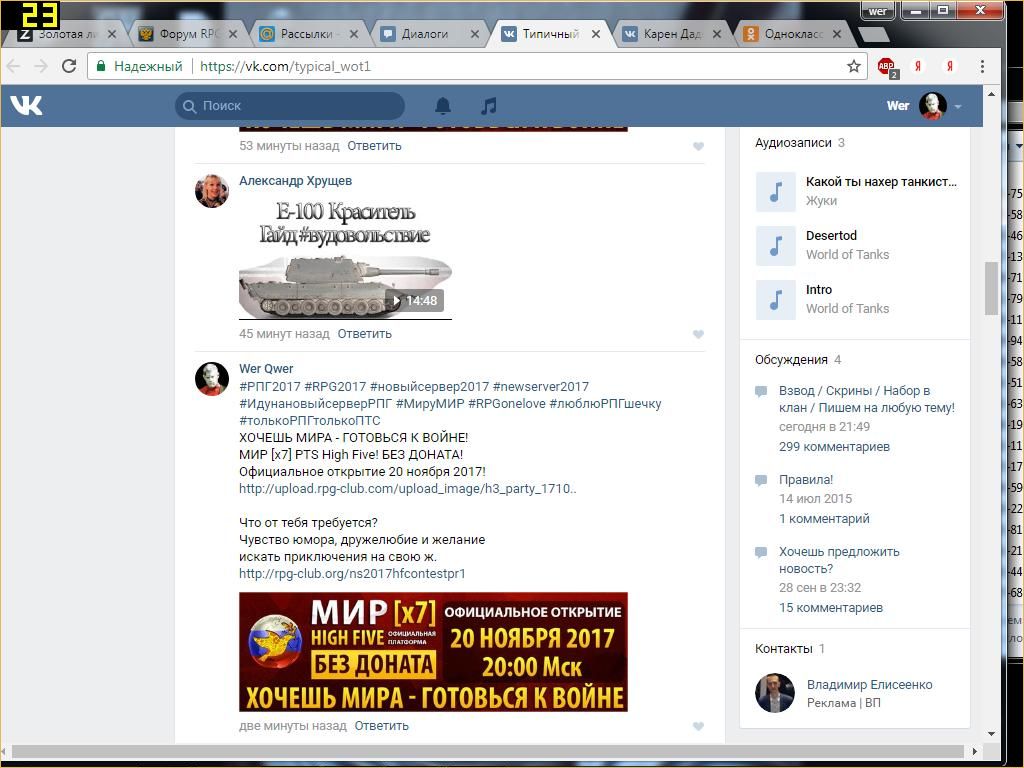Open 'Хочешь предложить новость?' discussion
Screen dimensions: 1024x768
839,560
